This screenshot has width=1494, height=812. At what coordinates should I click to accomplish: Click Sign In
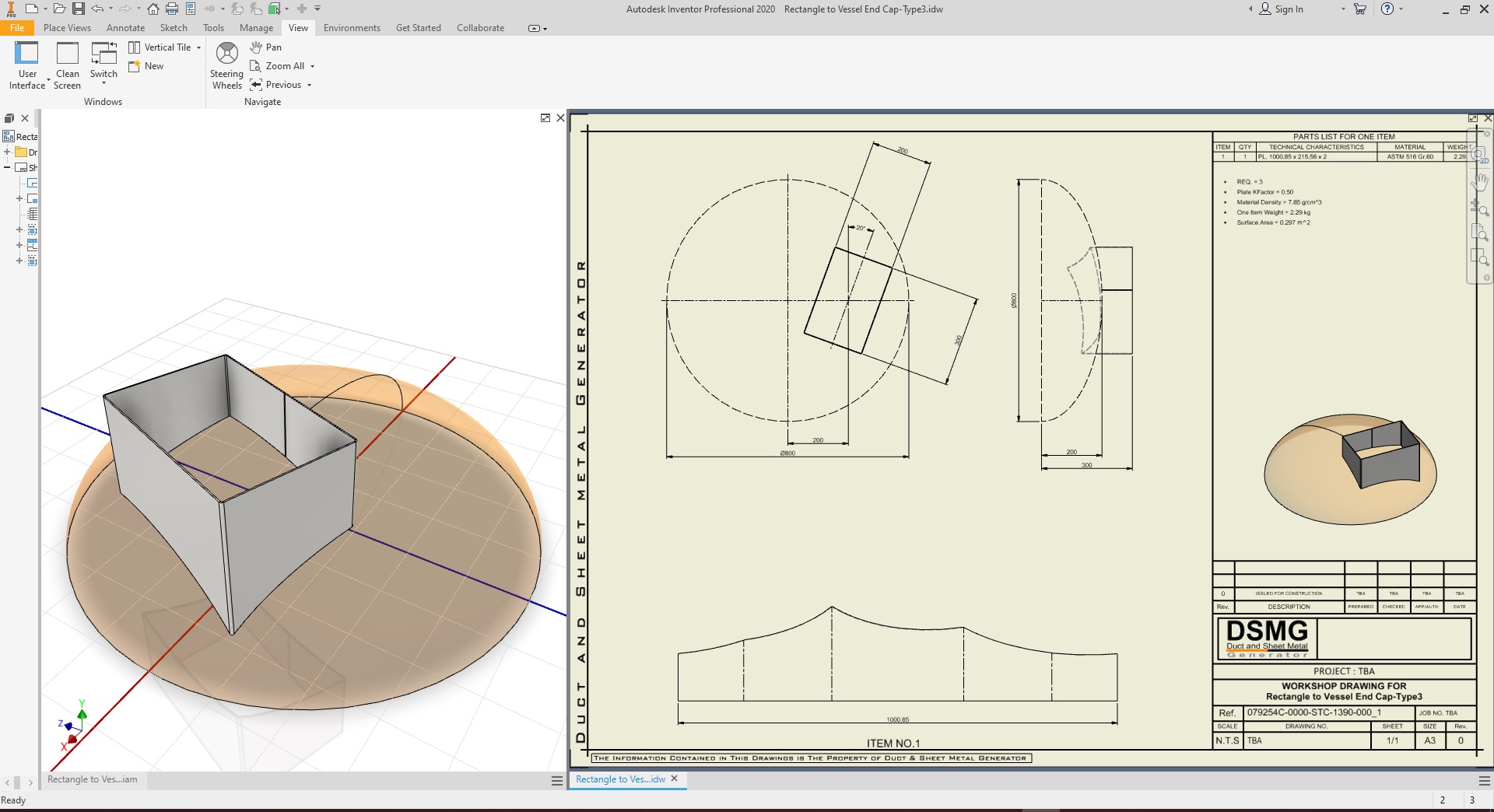tap(1288, 9)
